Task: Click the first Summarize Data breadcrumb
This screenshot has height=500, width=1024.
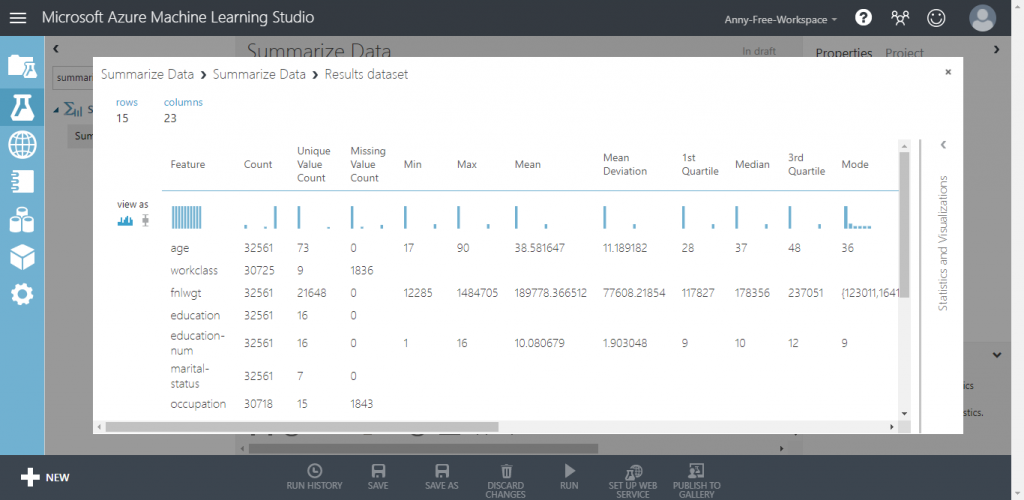Action: point(147,74)
